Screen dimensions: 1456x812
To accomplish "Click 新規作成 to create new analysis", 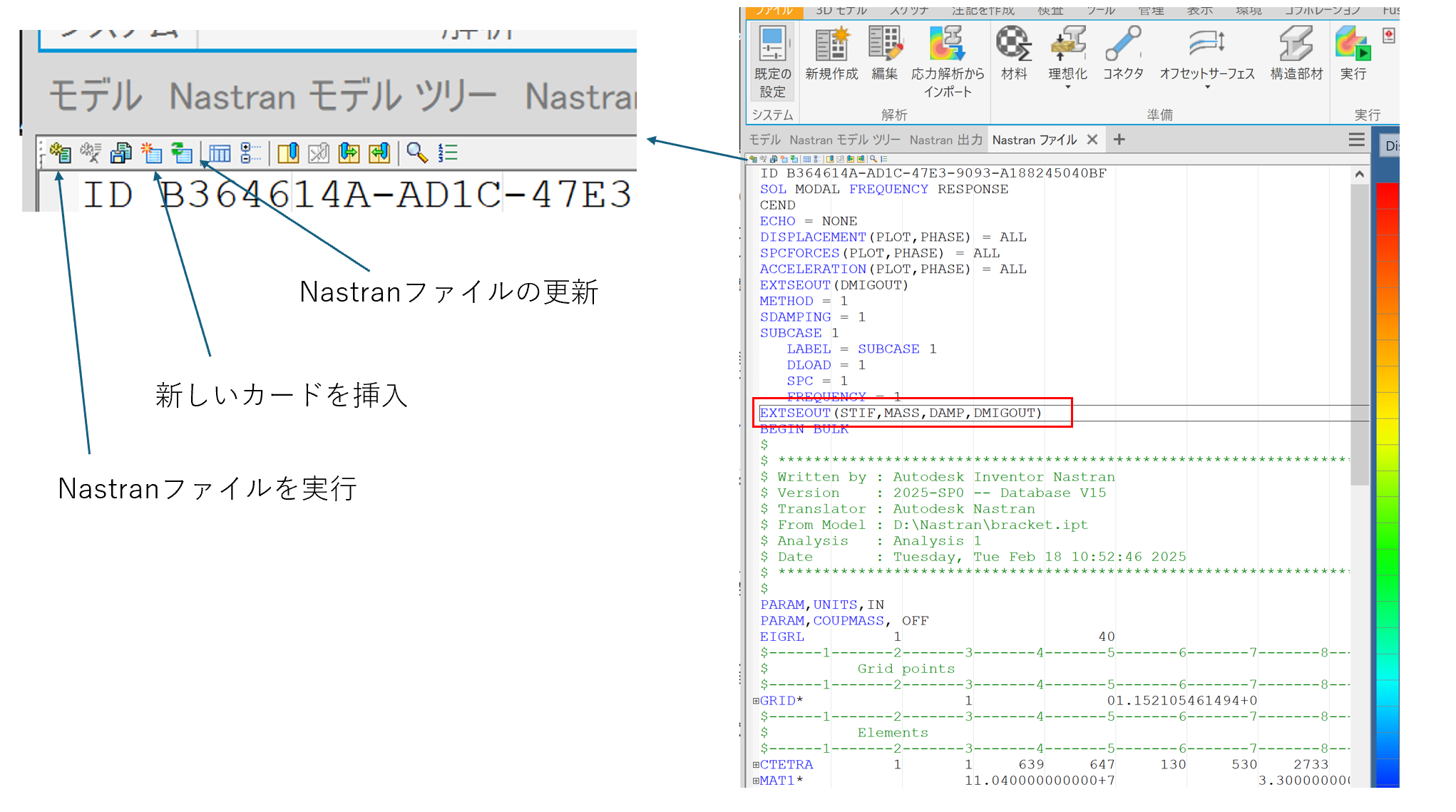I will [x=831, y=53].
